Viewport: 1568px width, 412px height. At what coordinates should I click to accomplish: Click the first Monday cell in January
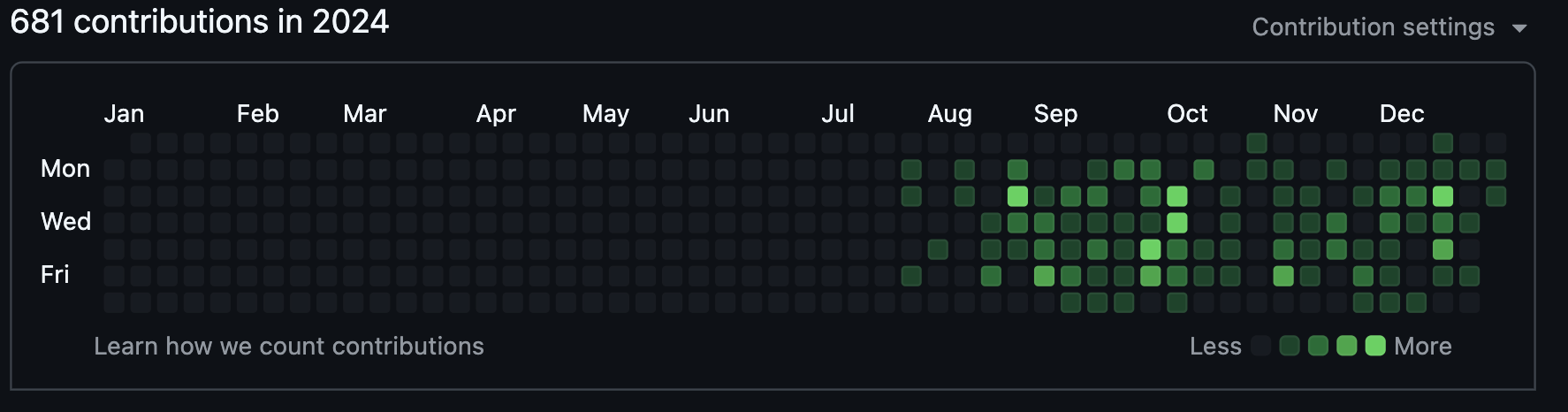(x=114, y=169)
